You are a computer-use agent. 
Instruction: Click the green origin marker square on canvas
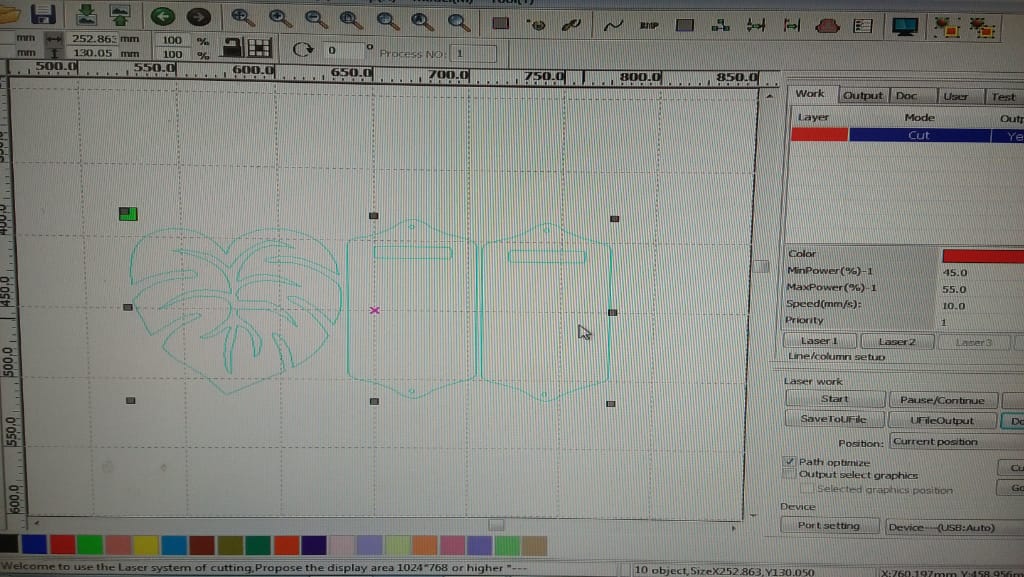(x=128, y=213)
